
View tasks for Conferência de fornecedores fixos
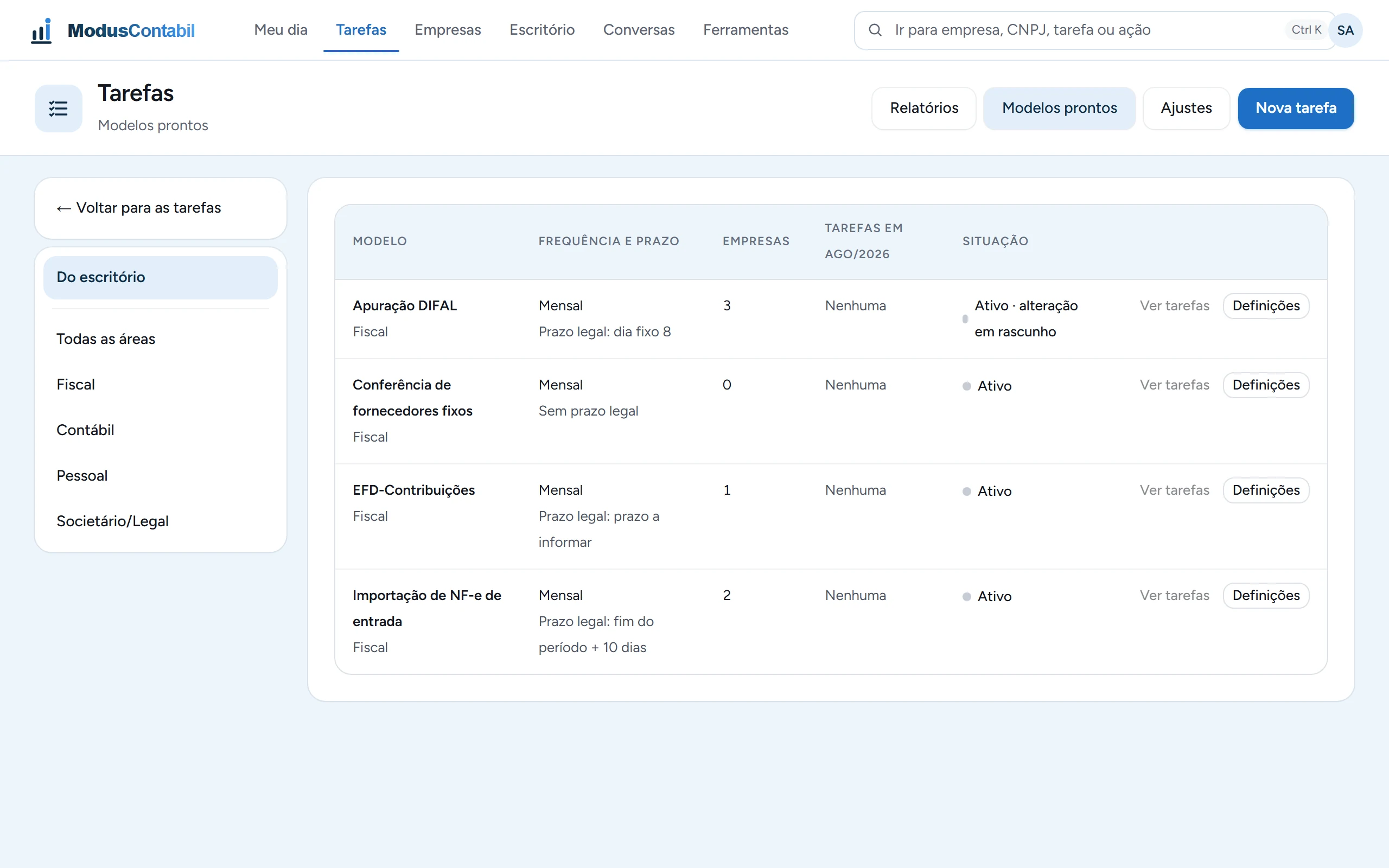click(1174, 385)
